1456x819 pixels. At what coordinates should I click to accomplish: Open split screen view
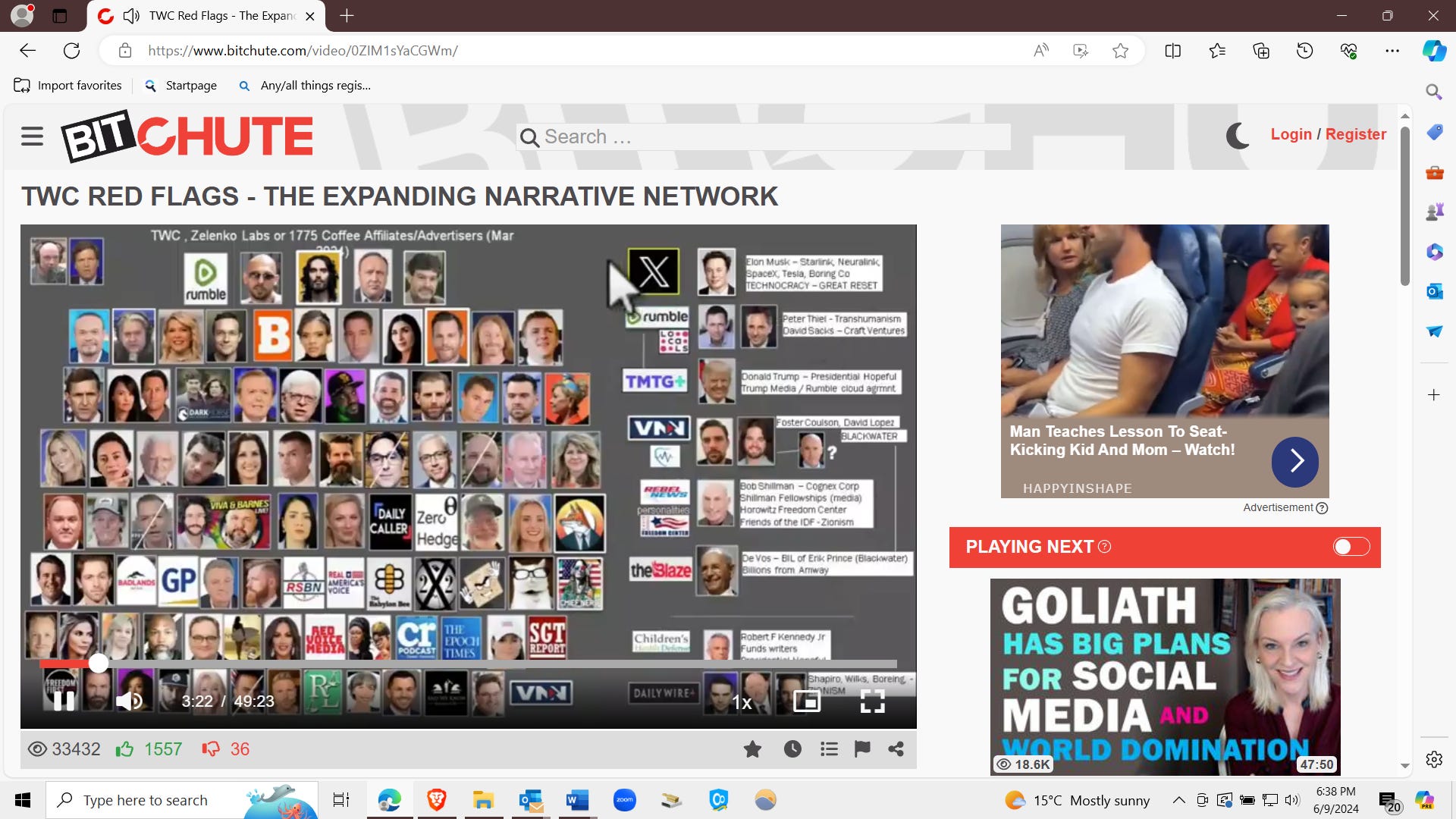(x=1172, y=51)
